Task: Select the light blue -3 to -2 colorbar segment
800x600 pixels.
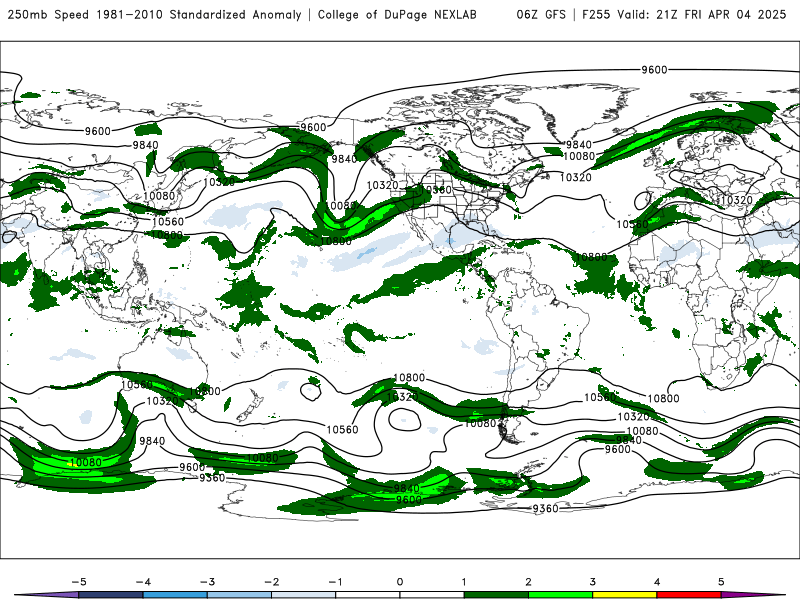Action: tap(239, 595)
